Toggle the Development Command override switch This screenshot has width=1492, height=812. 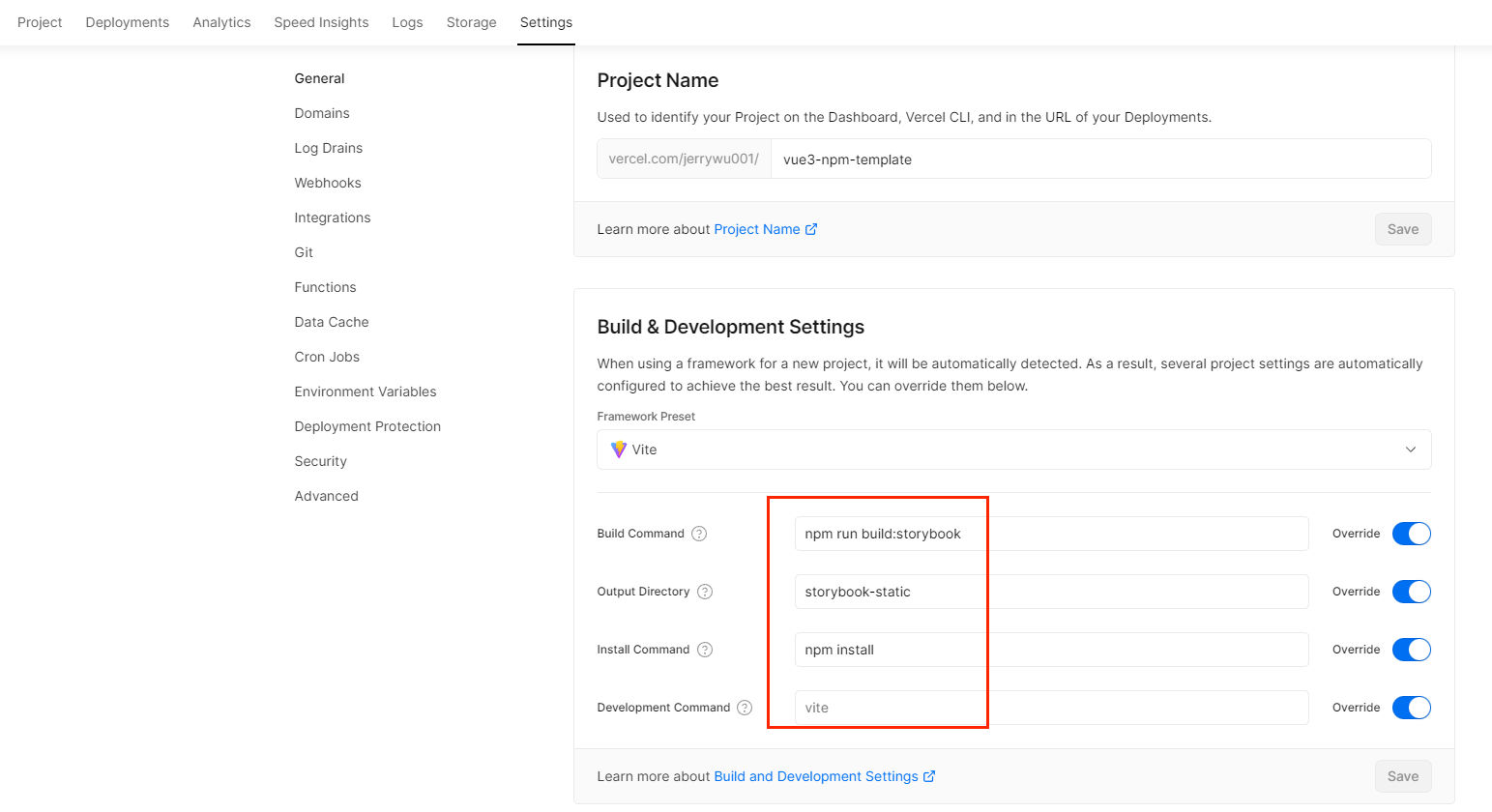1411,708
